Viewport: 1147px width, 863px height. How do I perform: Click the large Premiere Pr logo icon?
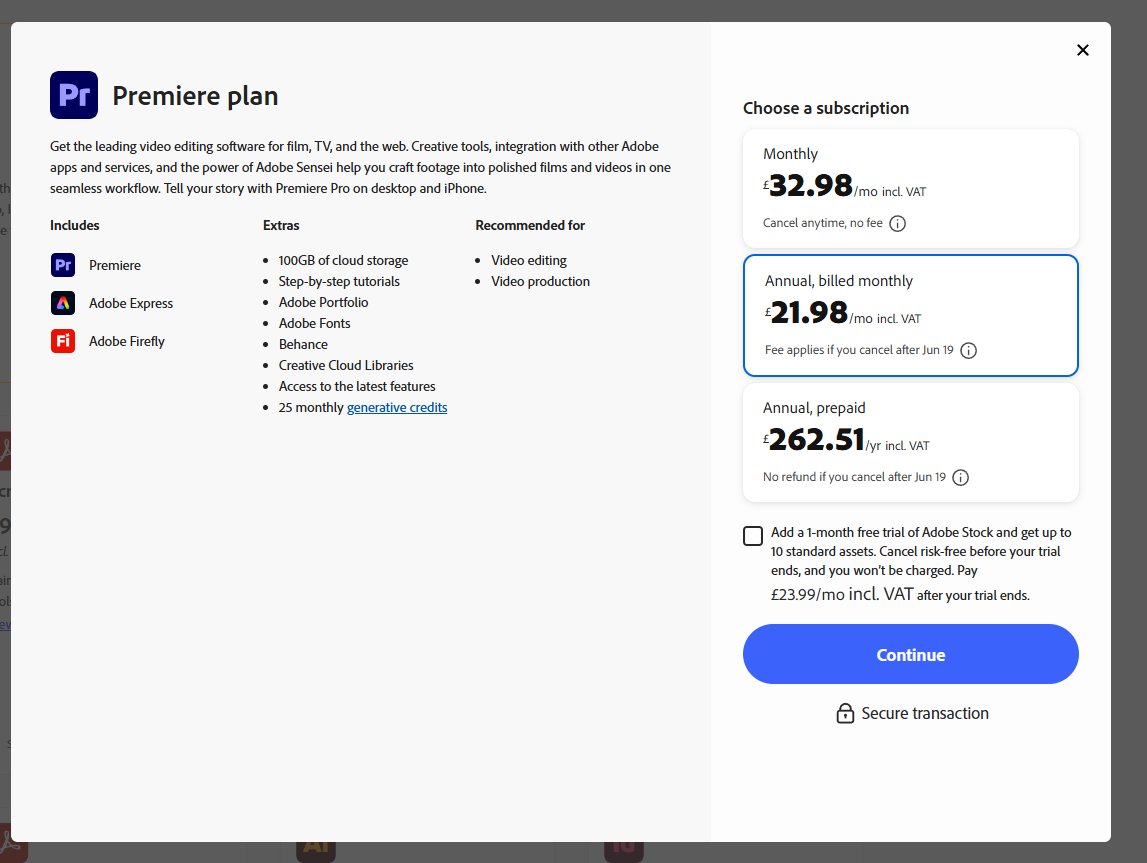click(74, 95)
